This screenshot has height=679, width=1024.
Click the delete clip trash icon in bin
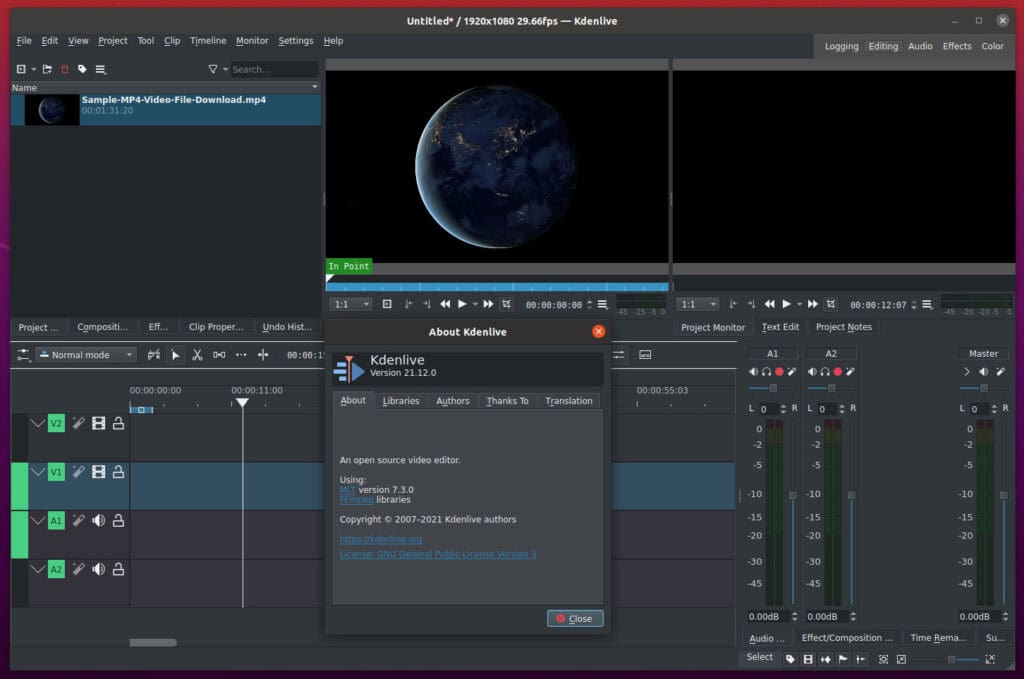pos(65,69)
